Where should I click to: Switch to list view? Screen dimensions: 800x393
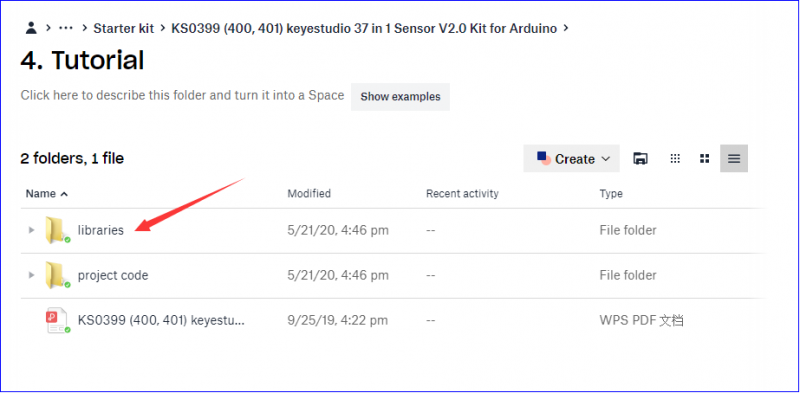click(x=734, y=158)
